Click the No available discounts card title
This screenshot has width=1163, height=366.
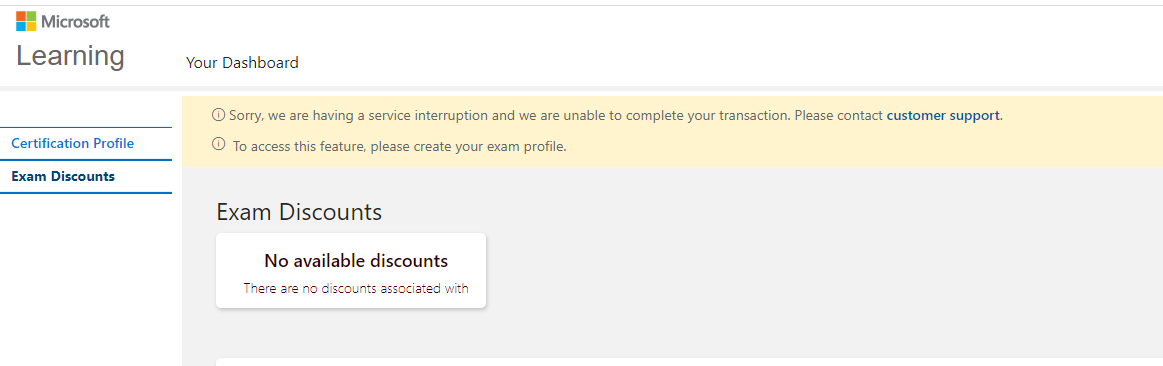click(x=356, y=261)
